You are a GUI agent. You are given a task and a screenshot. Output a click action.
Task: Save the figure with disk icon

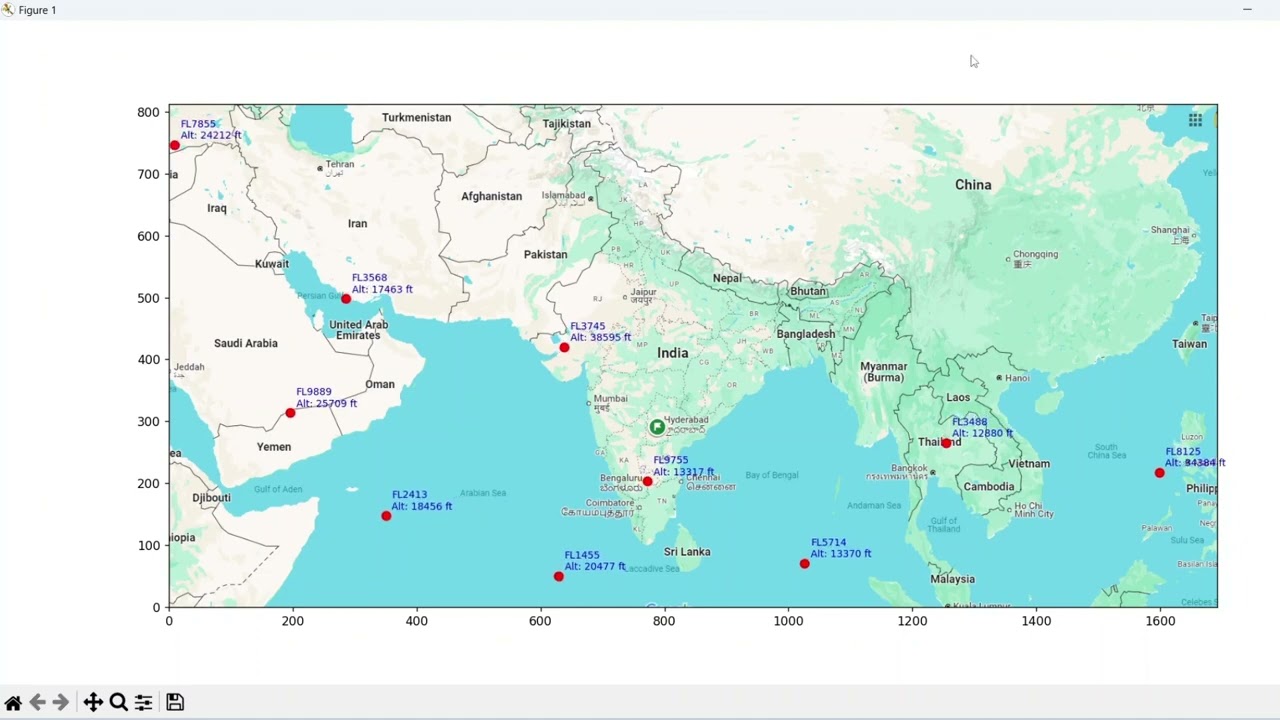[x=175, y=702]
